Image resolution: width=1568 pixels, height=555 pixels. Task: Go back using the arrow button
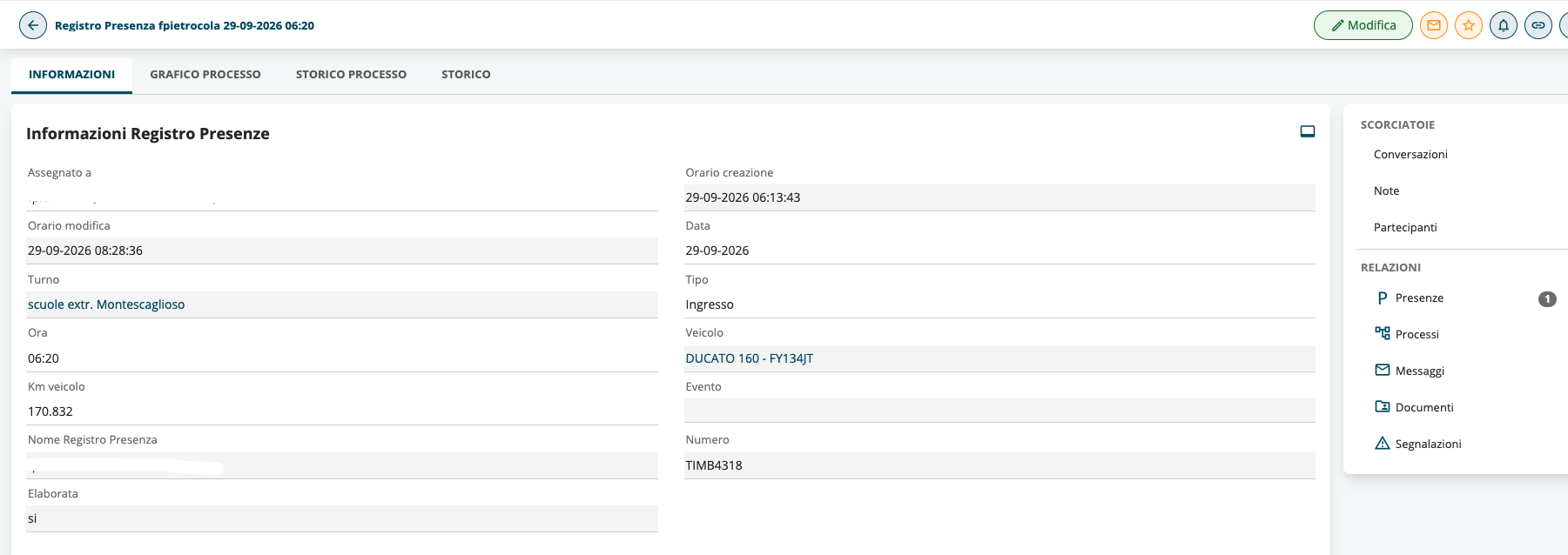click(x=33, y=25)
